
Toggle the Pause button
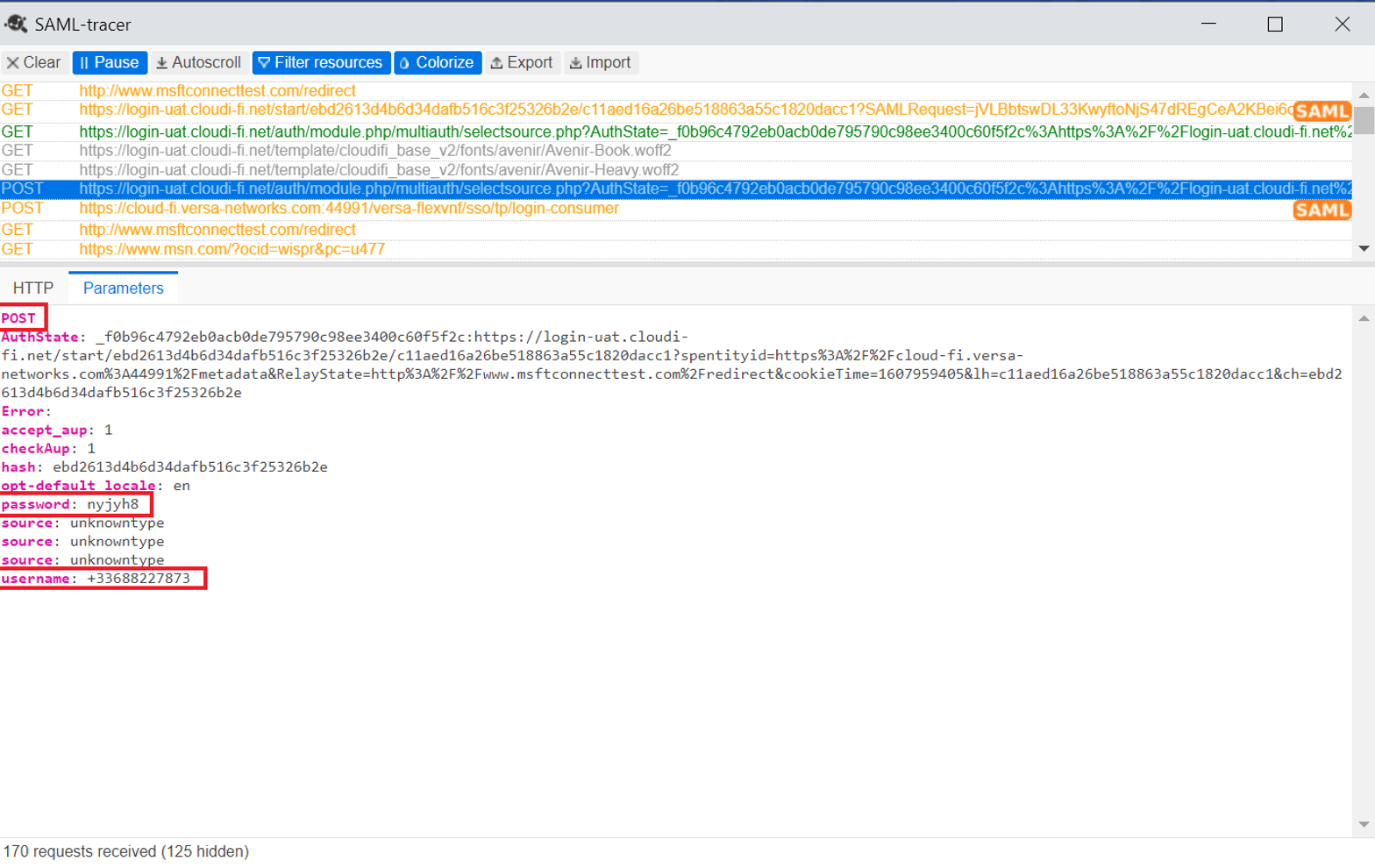click(x=110, y=62)
